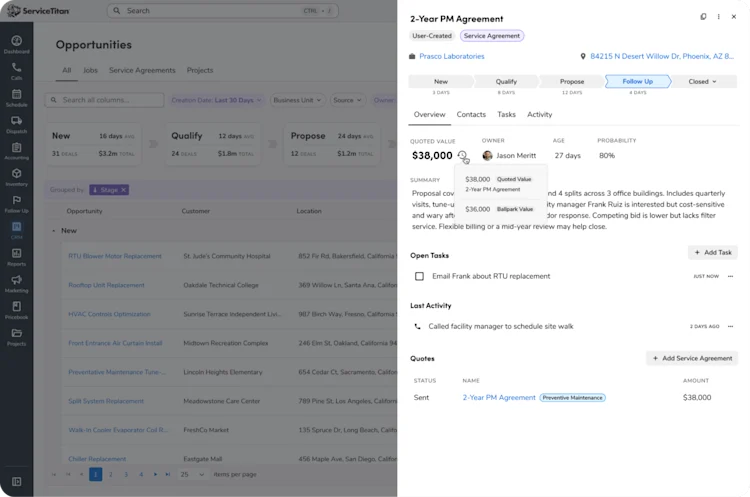This screenshot has height=497, width=750.
Task: Select the All opportunities tab
Action: (66, 70)
